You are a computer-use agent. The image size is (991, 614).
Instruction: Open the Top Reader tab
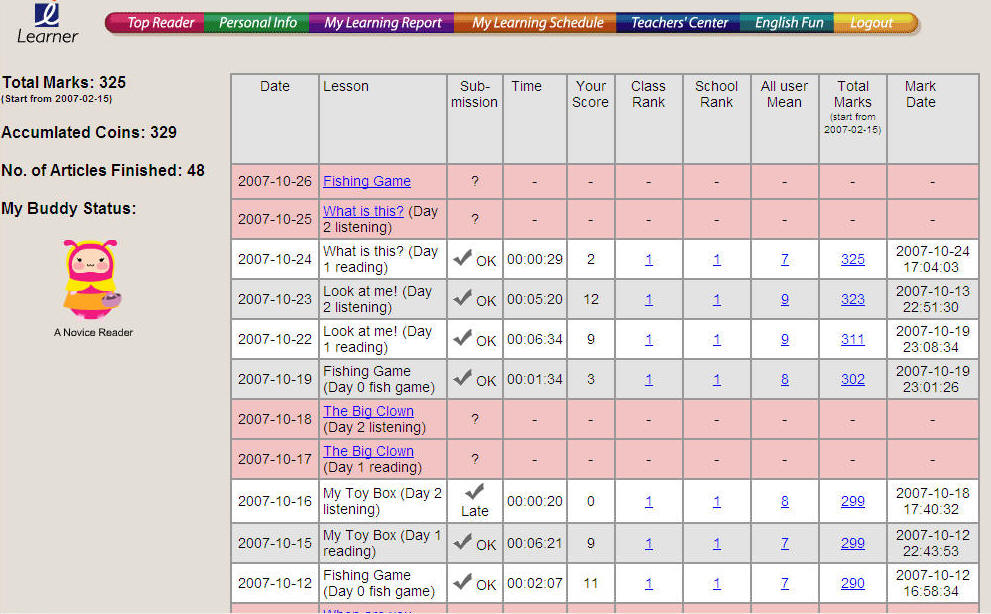[x=160, y=23]
